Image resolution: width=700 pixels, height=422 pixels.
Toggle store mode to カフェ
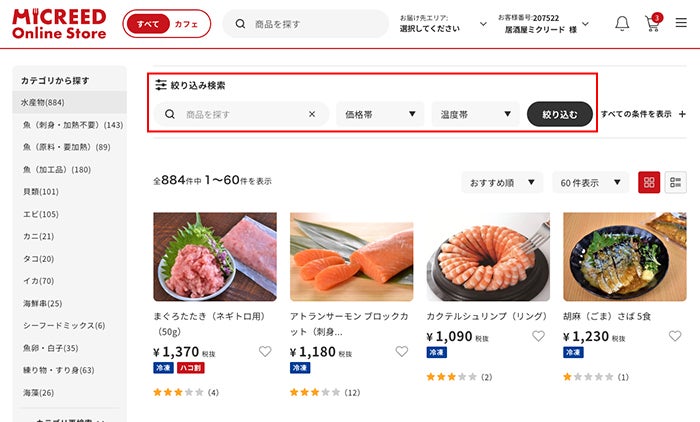pos(186,24)
